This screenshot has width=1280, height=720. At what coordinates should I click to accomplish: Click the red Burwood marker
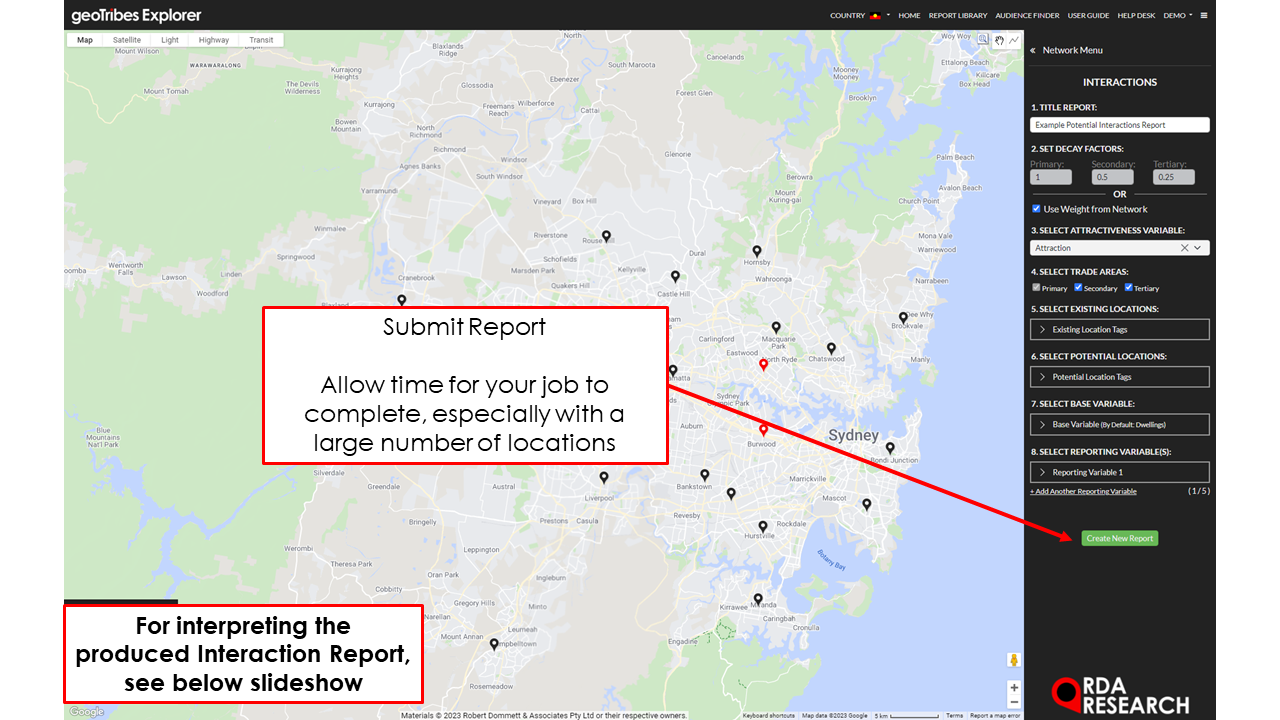[763, 430]
